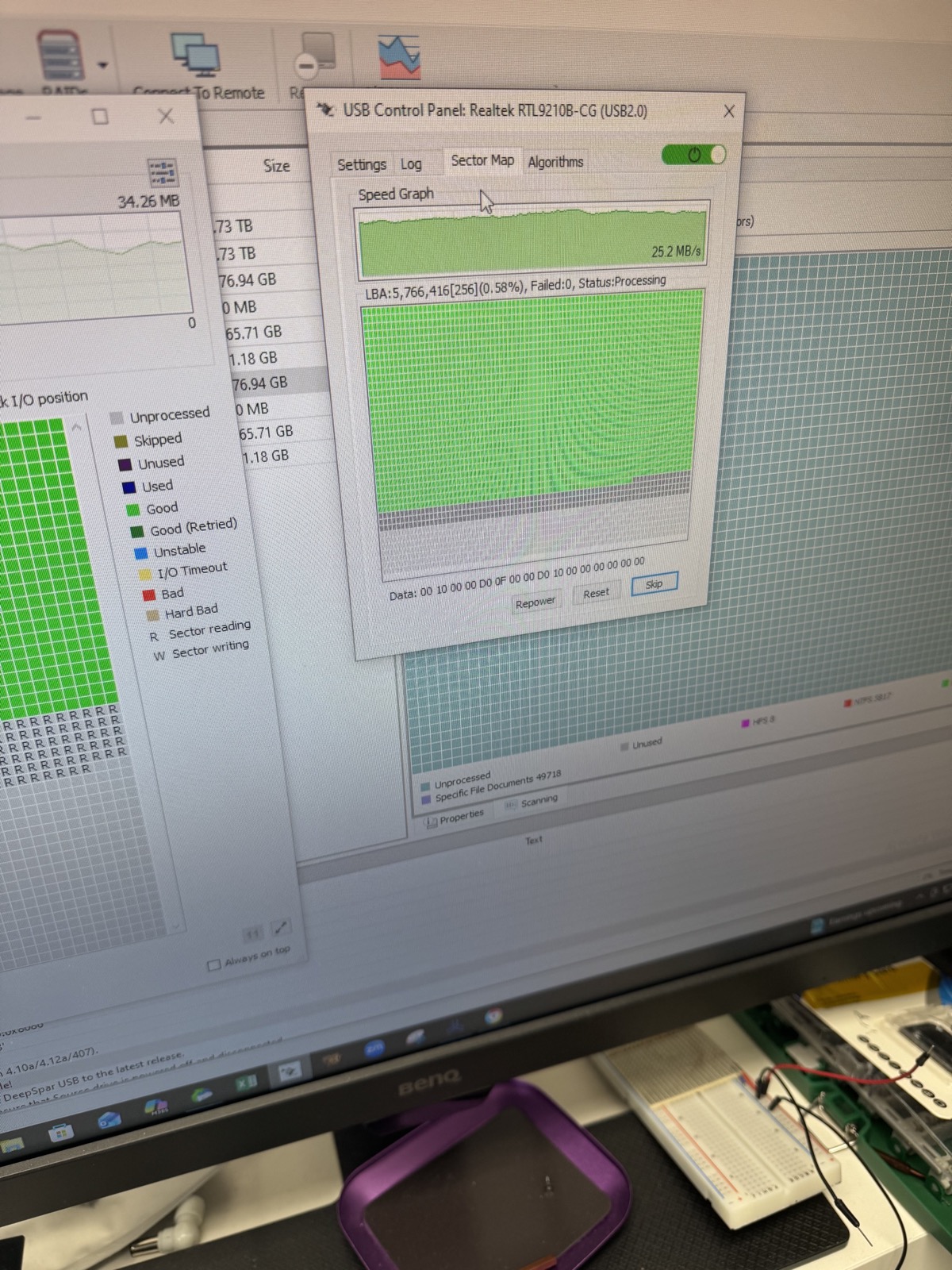Screen dimensions: 952x1270
Task: Open Chrome from the taskbar
Action: [493, 1015]
